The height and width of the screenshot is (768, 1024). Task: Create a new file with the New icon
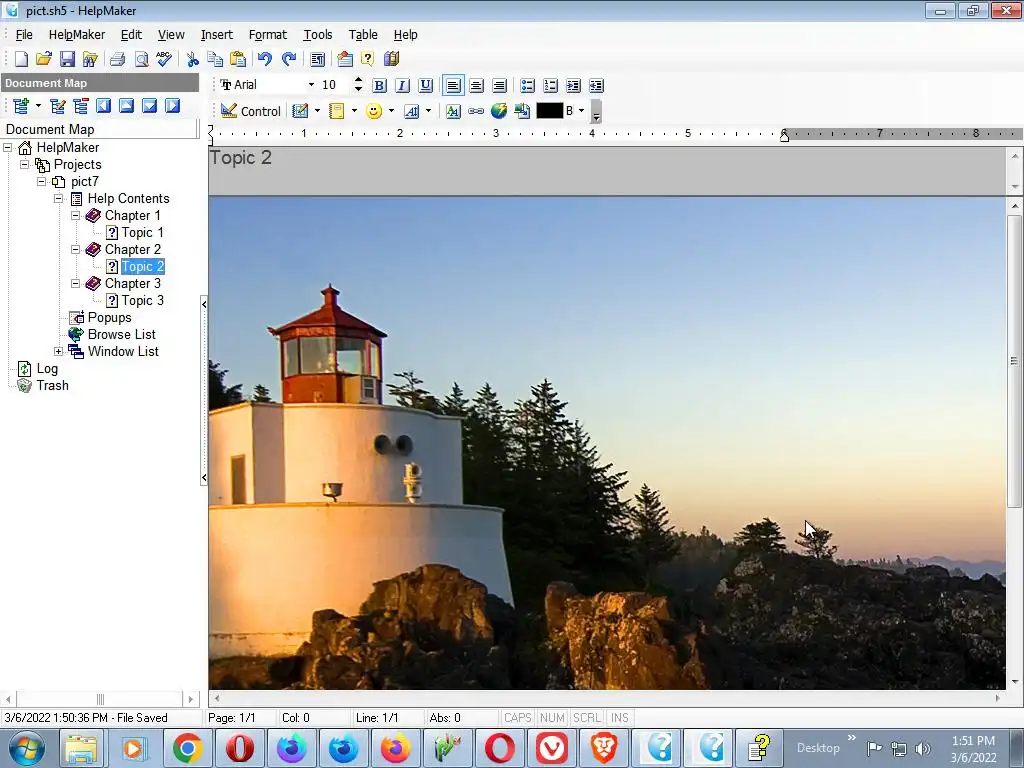tap(21, 59)
